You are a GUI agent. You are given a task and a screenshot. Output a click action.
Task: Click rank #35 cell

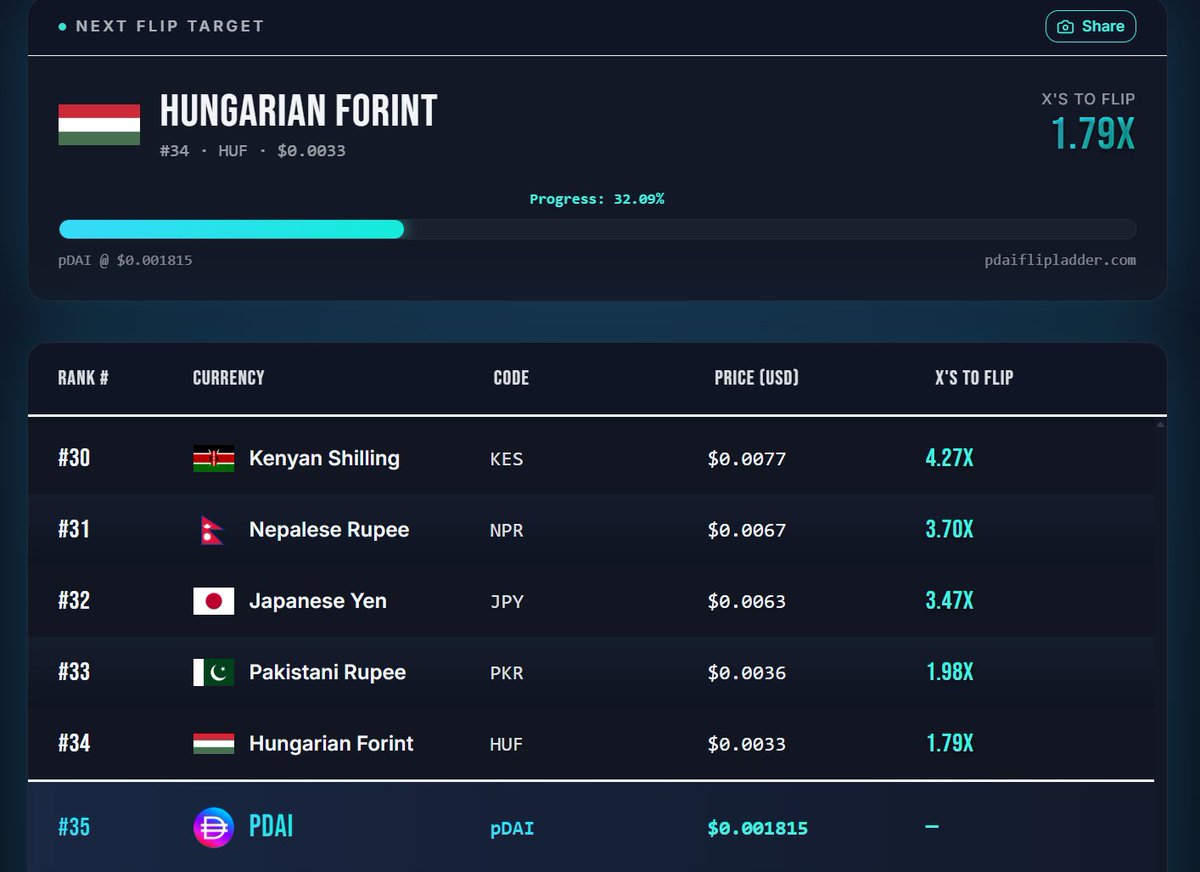[74, 828]
